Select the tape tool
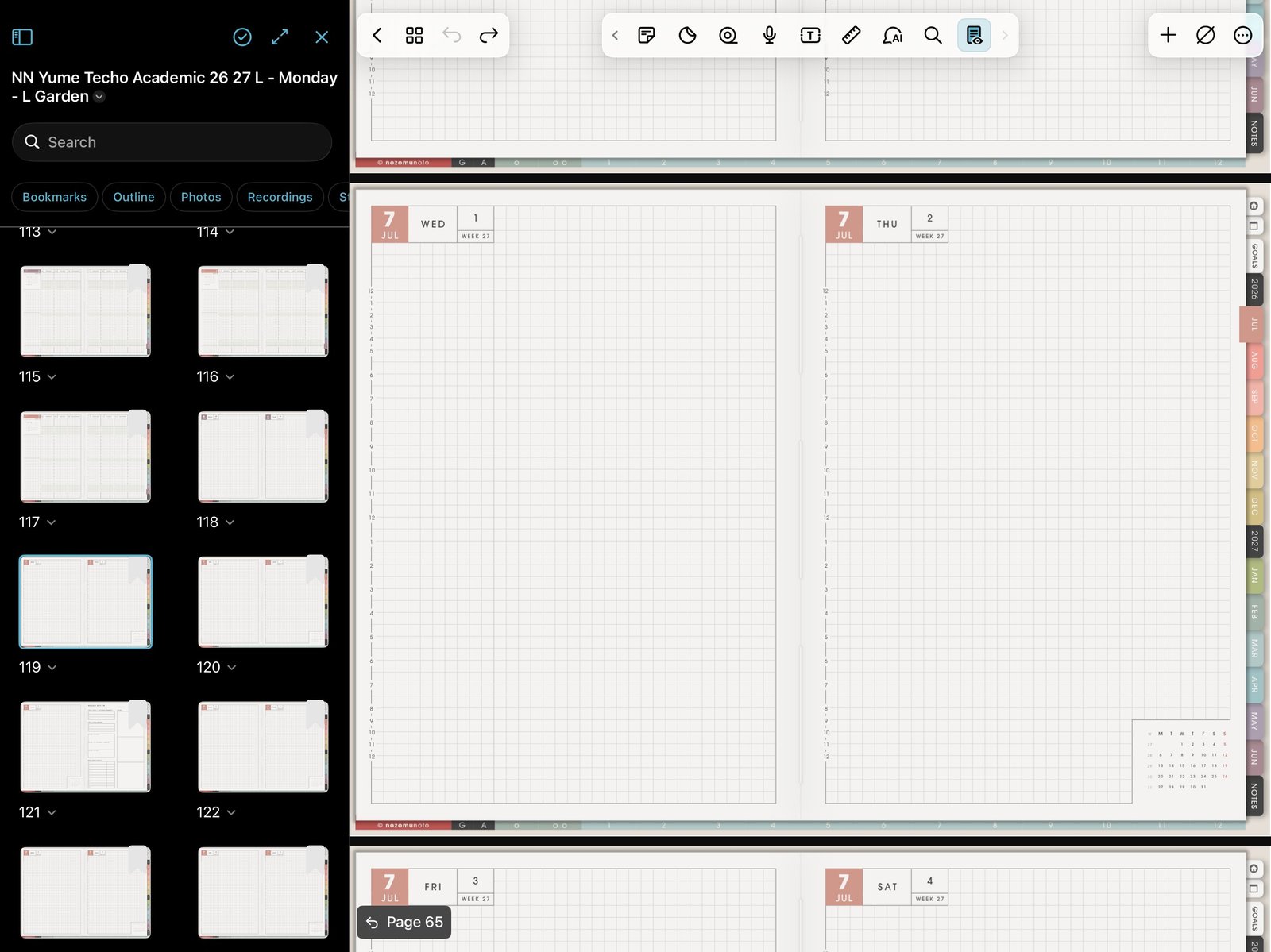 tap(728, 36)
